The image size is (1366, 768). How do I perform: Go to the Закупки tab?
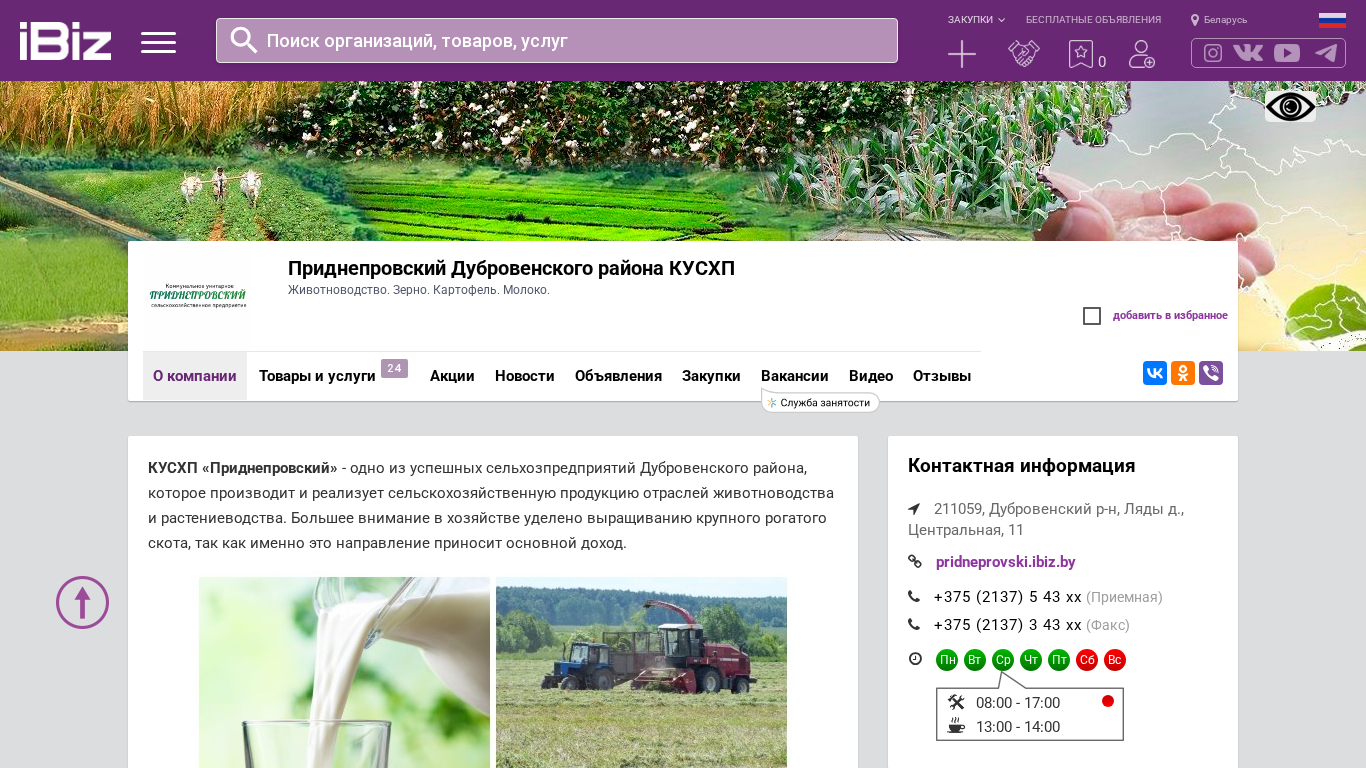tap(711, 376)
